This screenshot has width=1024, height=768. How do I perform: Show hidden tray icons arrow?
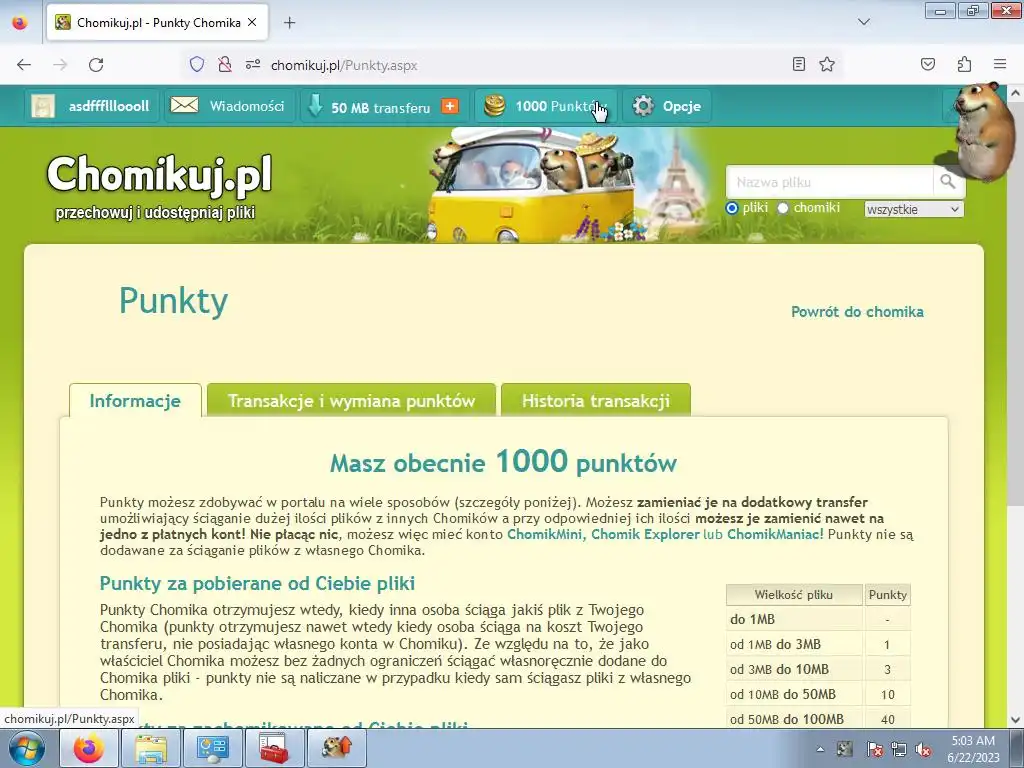coord(820,750)
